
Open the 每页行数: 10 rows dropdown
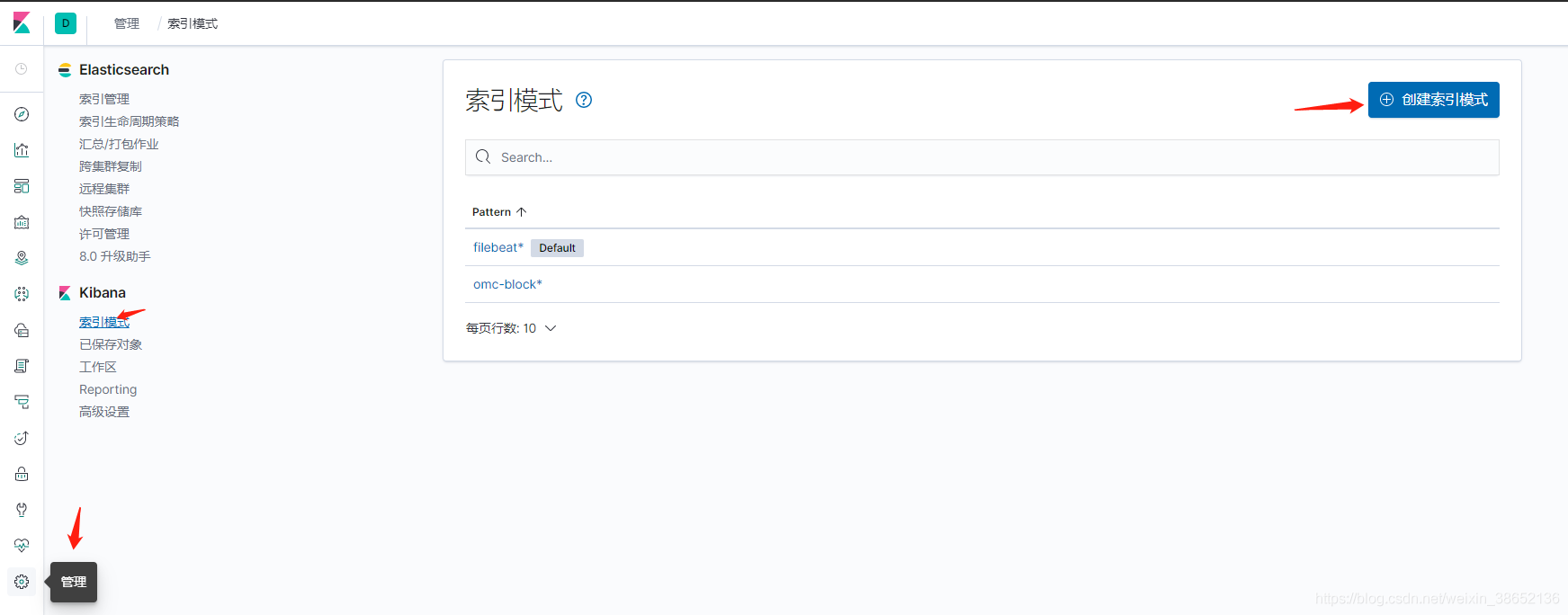511,328
